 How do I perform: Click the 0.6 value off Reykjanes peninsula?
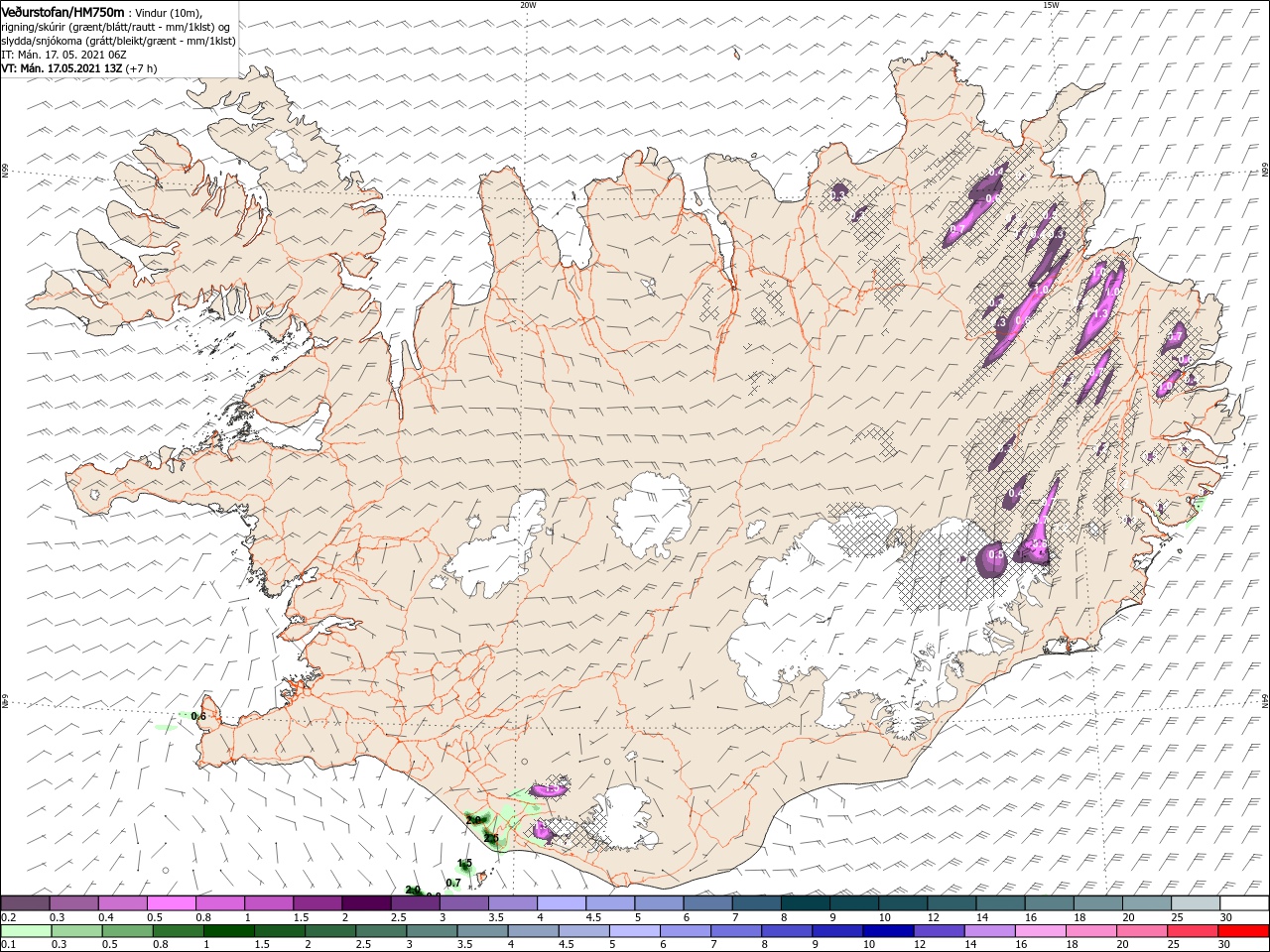coord(198,716)
